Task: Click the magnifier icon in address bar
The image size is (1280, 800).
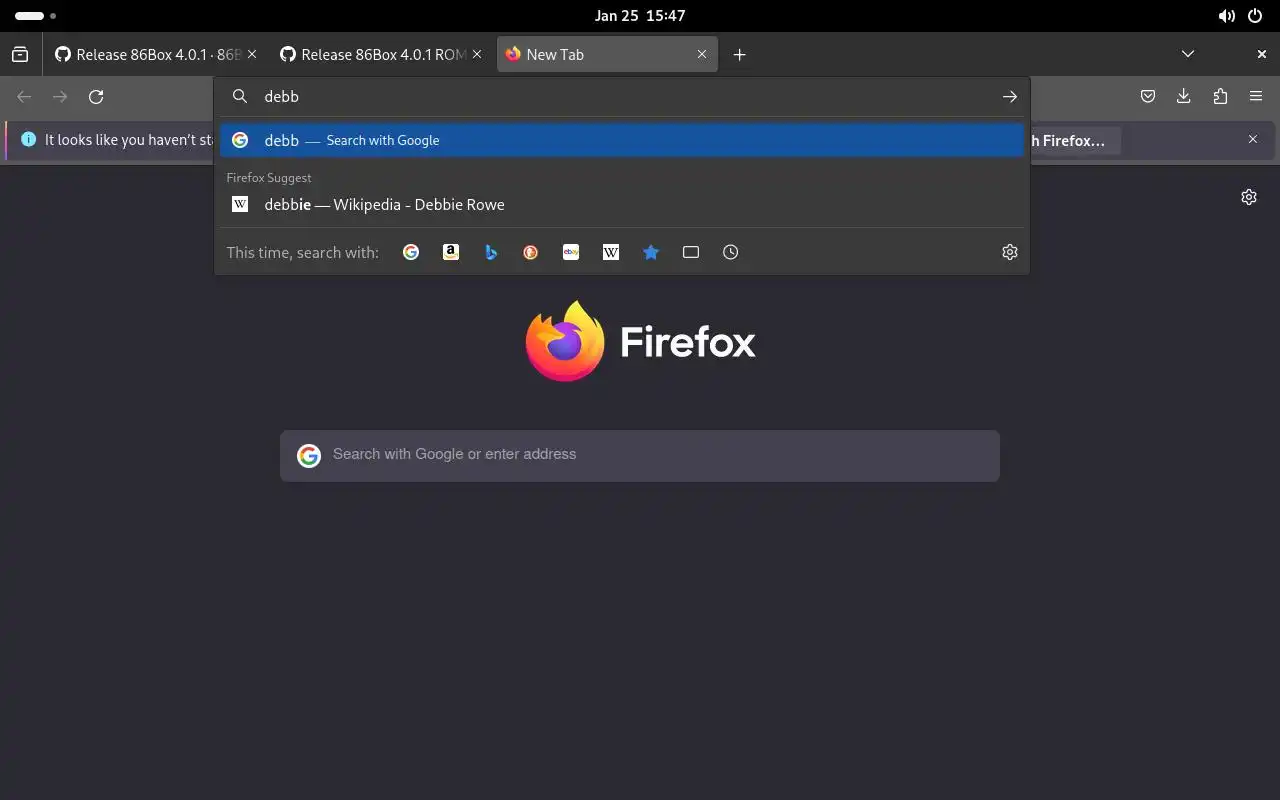Action: pos(240,96)
